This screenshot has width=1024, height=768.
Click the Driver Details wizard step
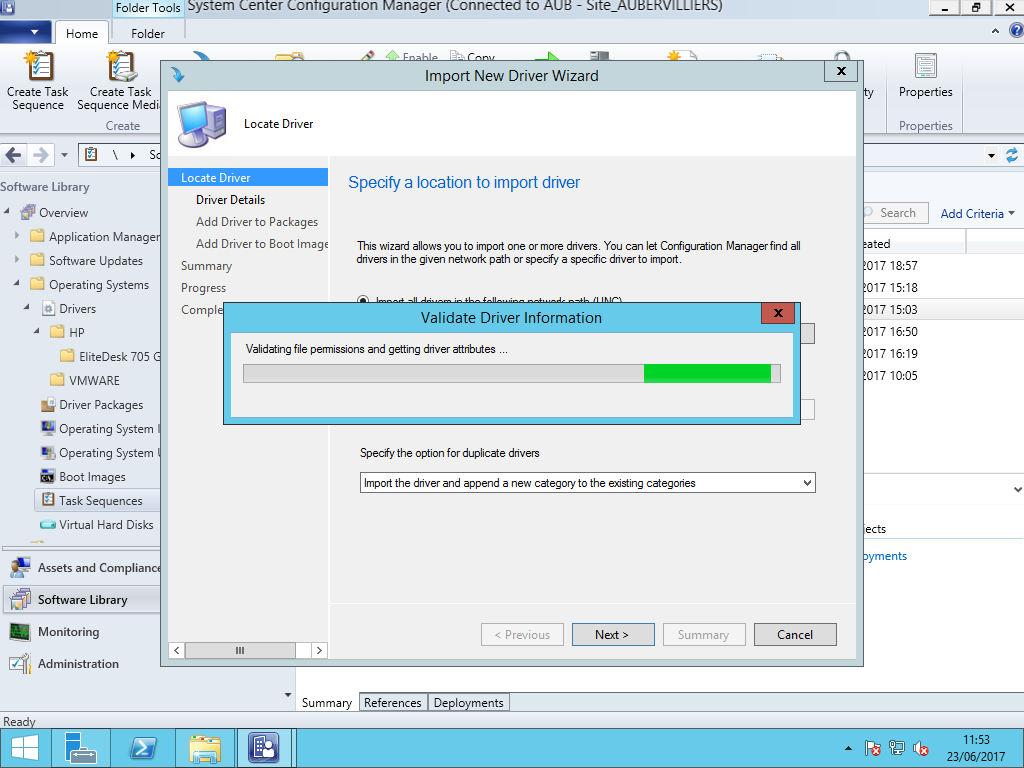(231, 200)
